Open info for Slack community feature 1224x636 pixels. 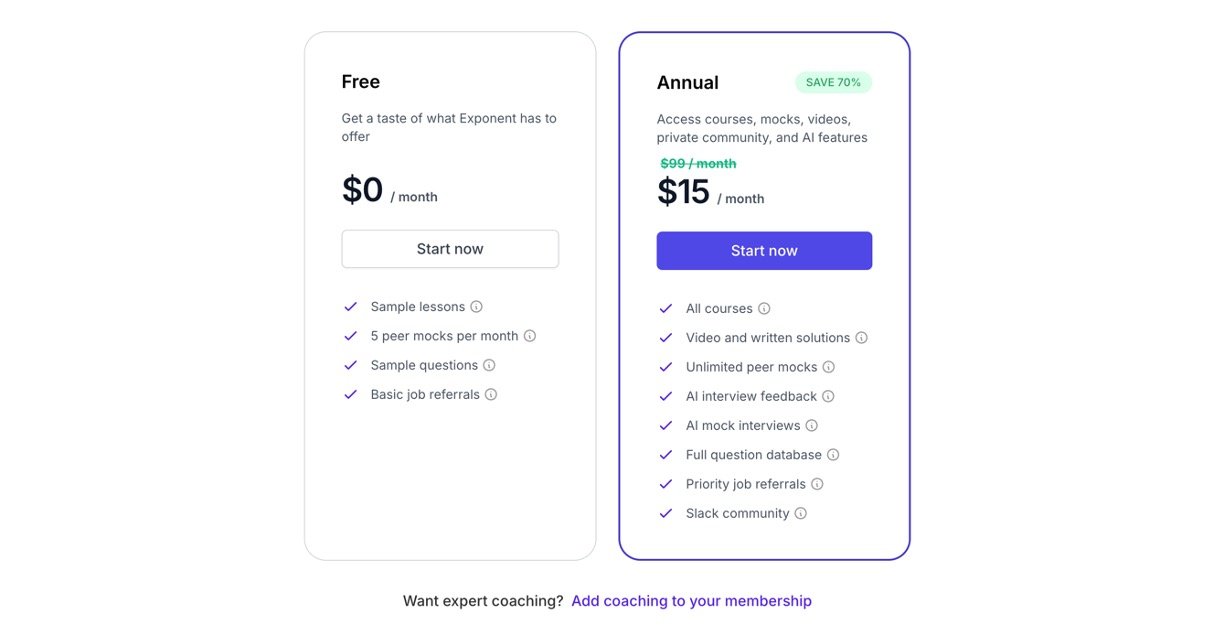801,513
